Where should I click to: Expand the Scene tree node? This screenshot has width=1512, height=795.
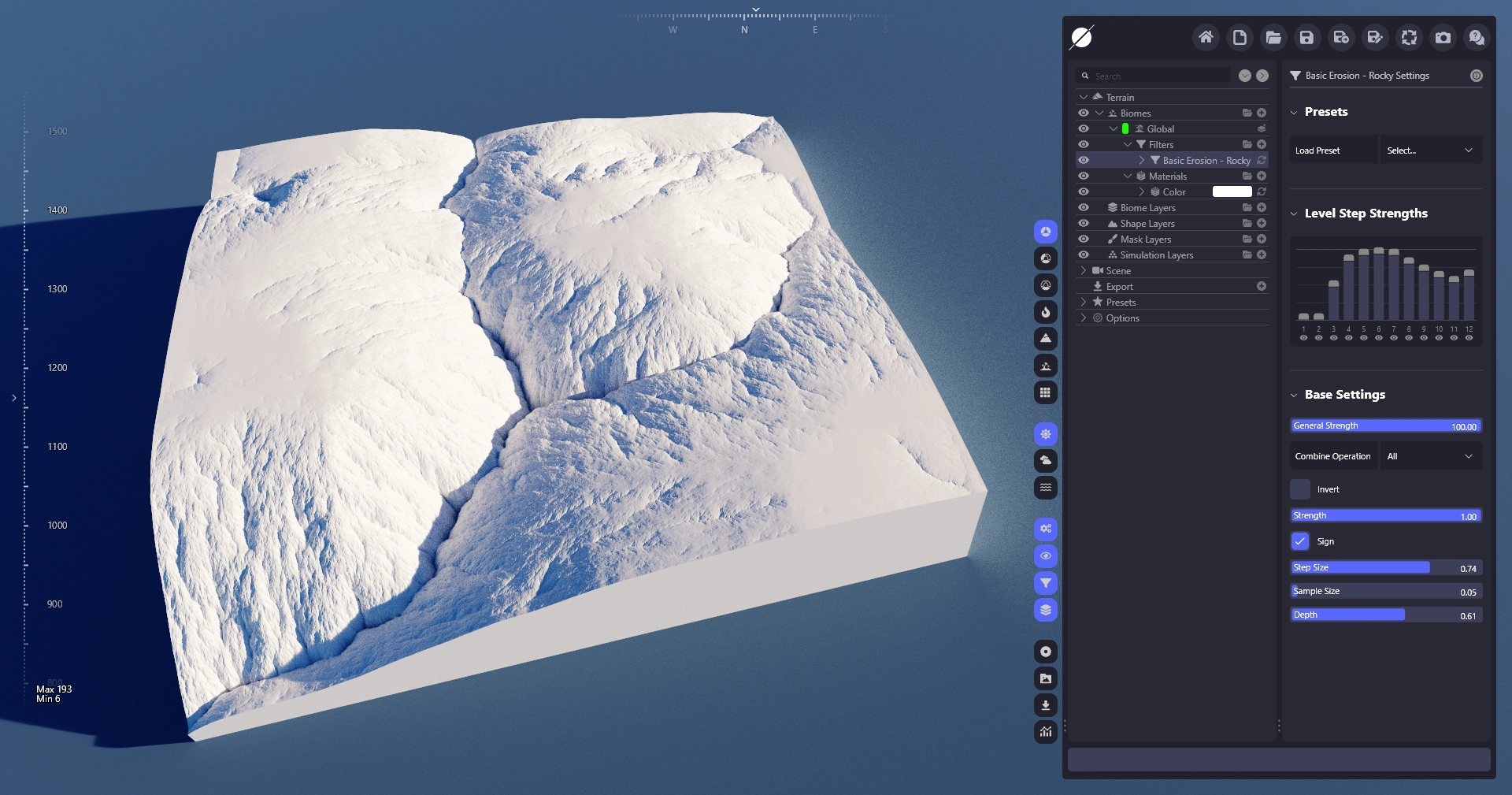1084,270
